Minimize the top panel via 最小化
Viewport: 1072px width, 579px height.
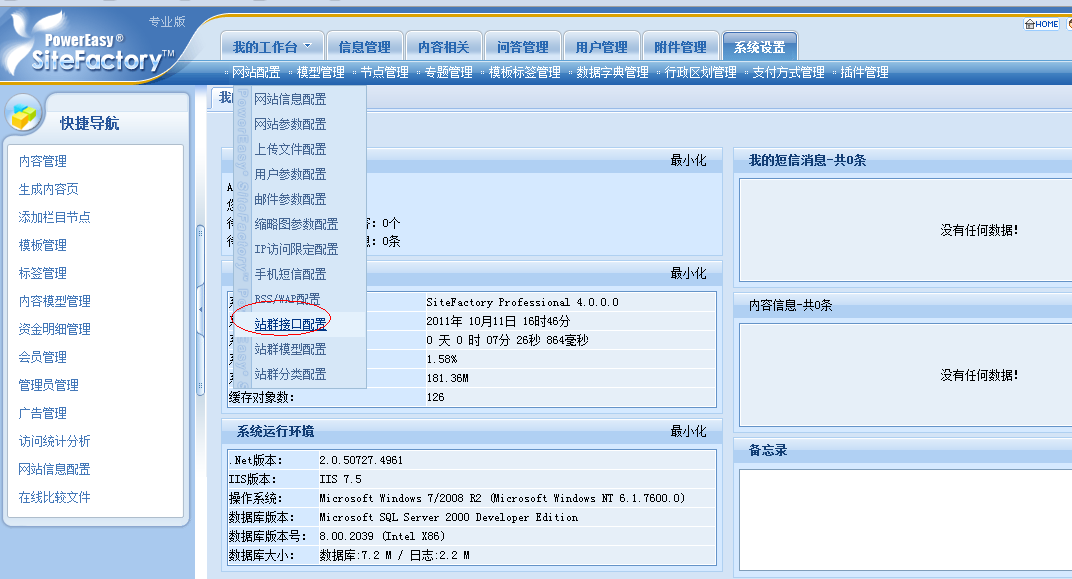pyautogui.click(x=688, y=161)
